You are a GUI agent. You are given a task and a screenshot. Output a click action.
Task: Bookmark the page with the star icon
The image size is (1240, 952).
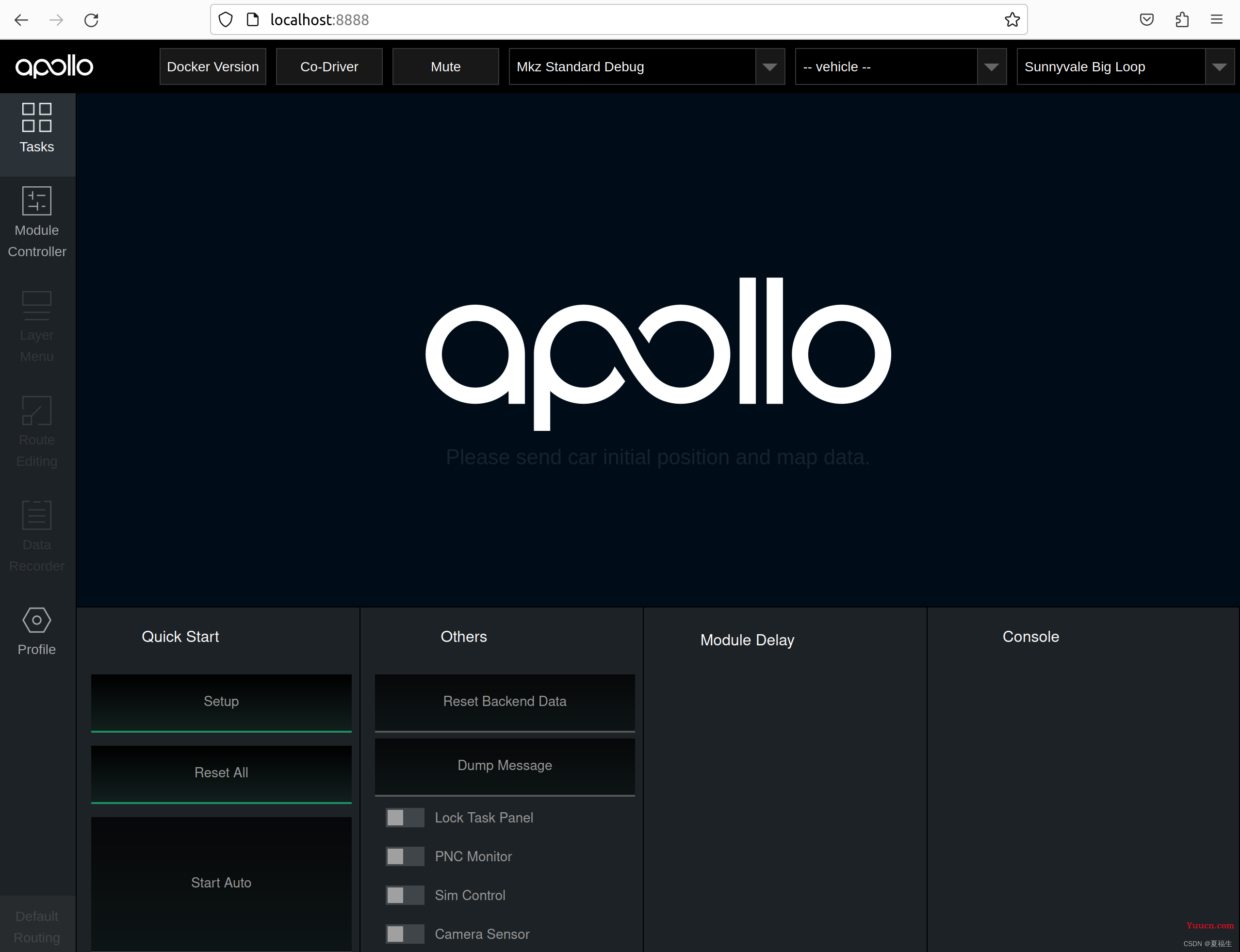coord(1012,20)
